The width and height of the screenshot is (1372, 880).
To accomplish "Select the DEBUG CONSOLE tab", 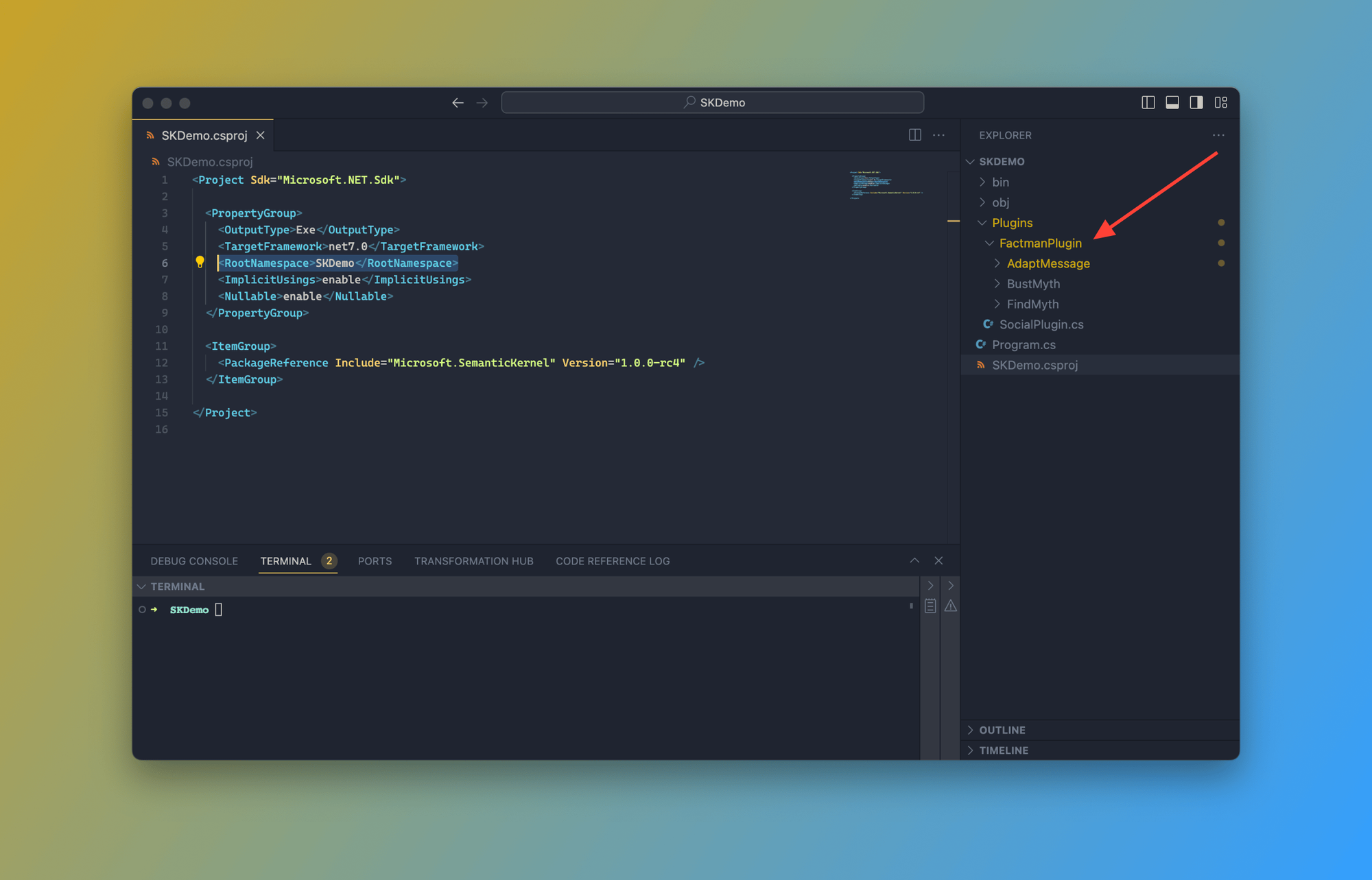I will [192, 560].
